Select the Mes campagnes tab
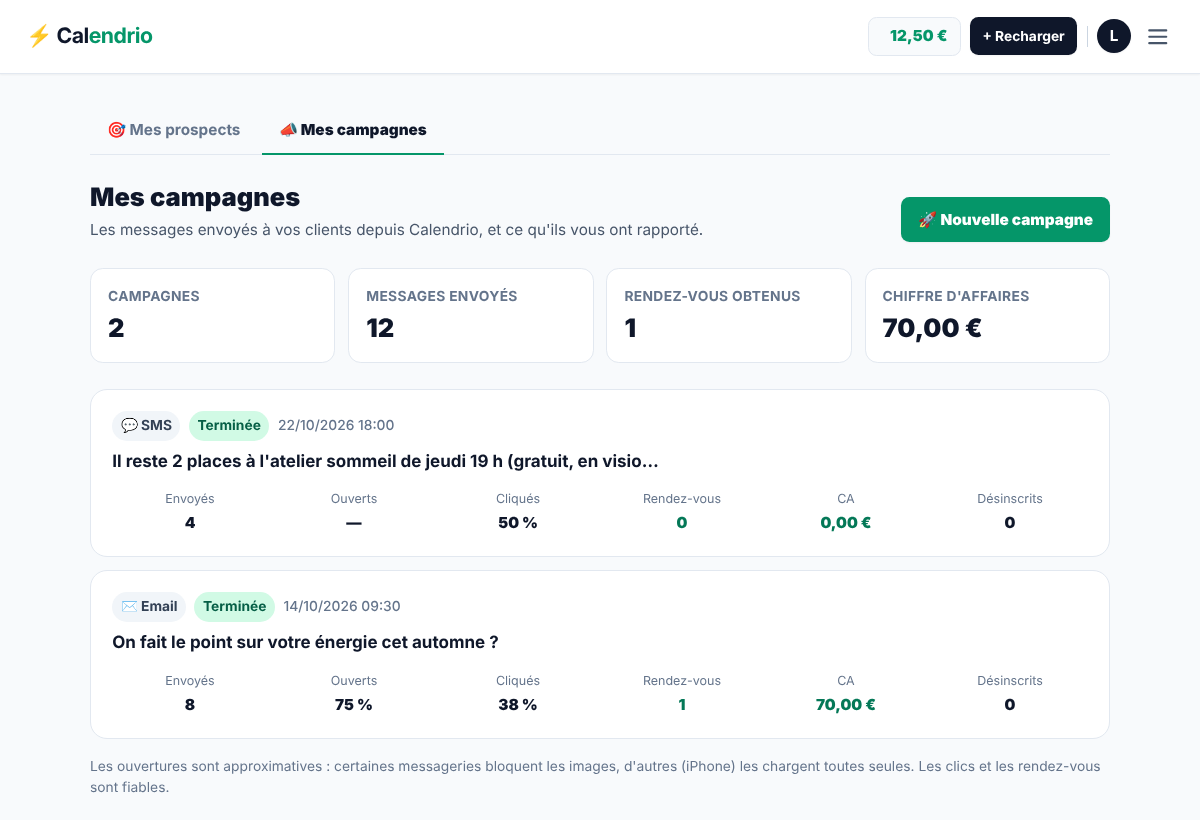This screenshot has width=1200, height=820. [x=353, y=130]
